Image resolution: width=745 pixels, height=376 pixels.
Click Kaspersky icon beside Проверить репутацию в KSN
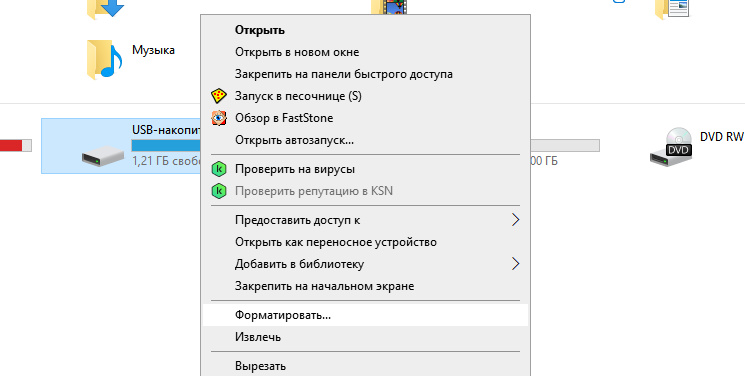pos(219,191)
